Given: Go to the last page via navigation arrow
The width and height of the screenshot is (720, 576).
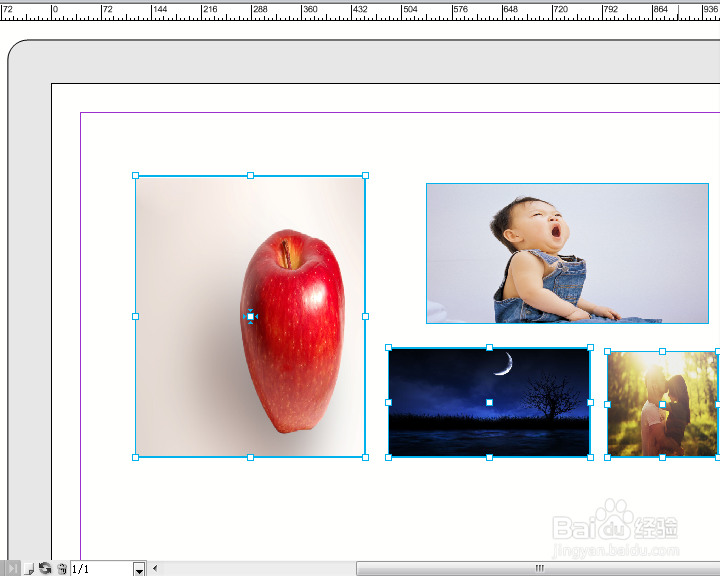Looking at the screenshot, I should (x=12, y=569).
